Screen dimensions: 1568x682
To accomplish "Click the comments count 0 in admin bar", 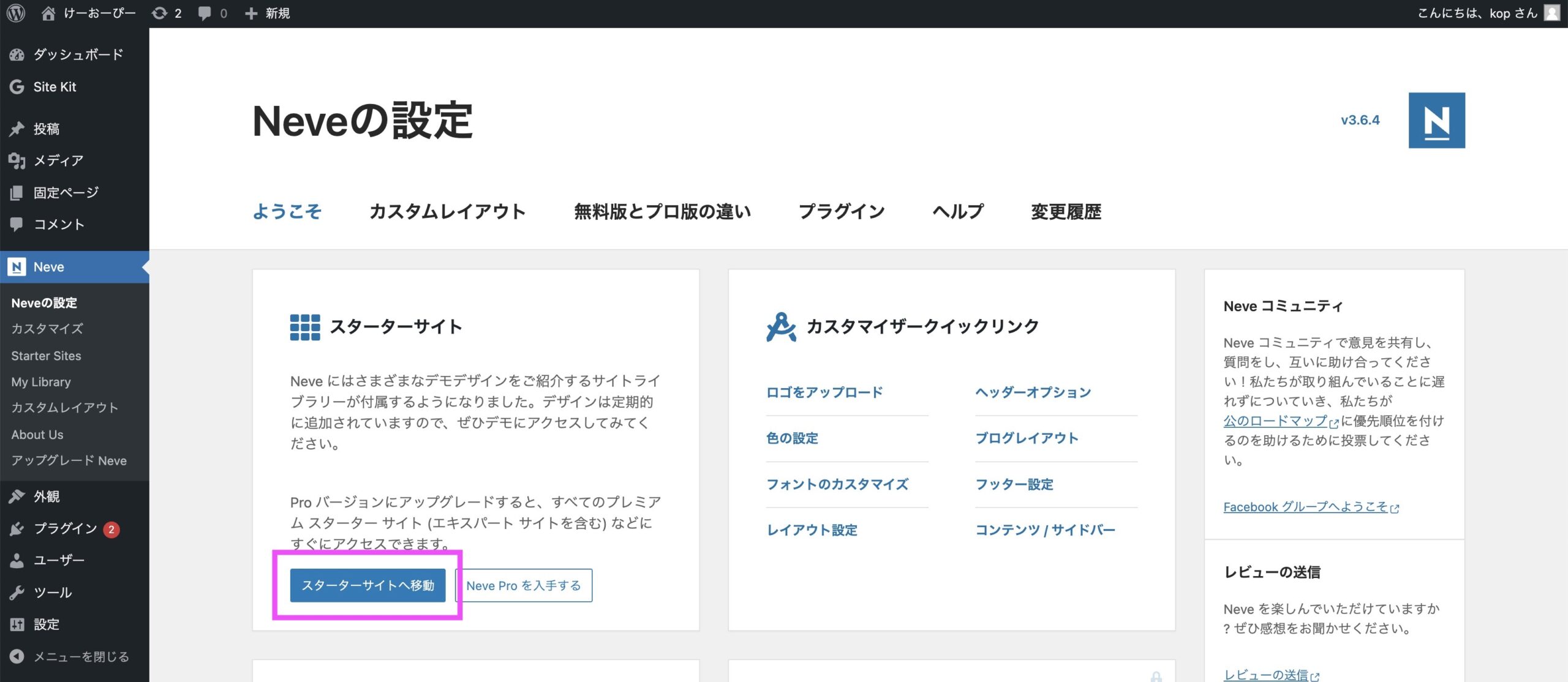I will [224, 13].
